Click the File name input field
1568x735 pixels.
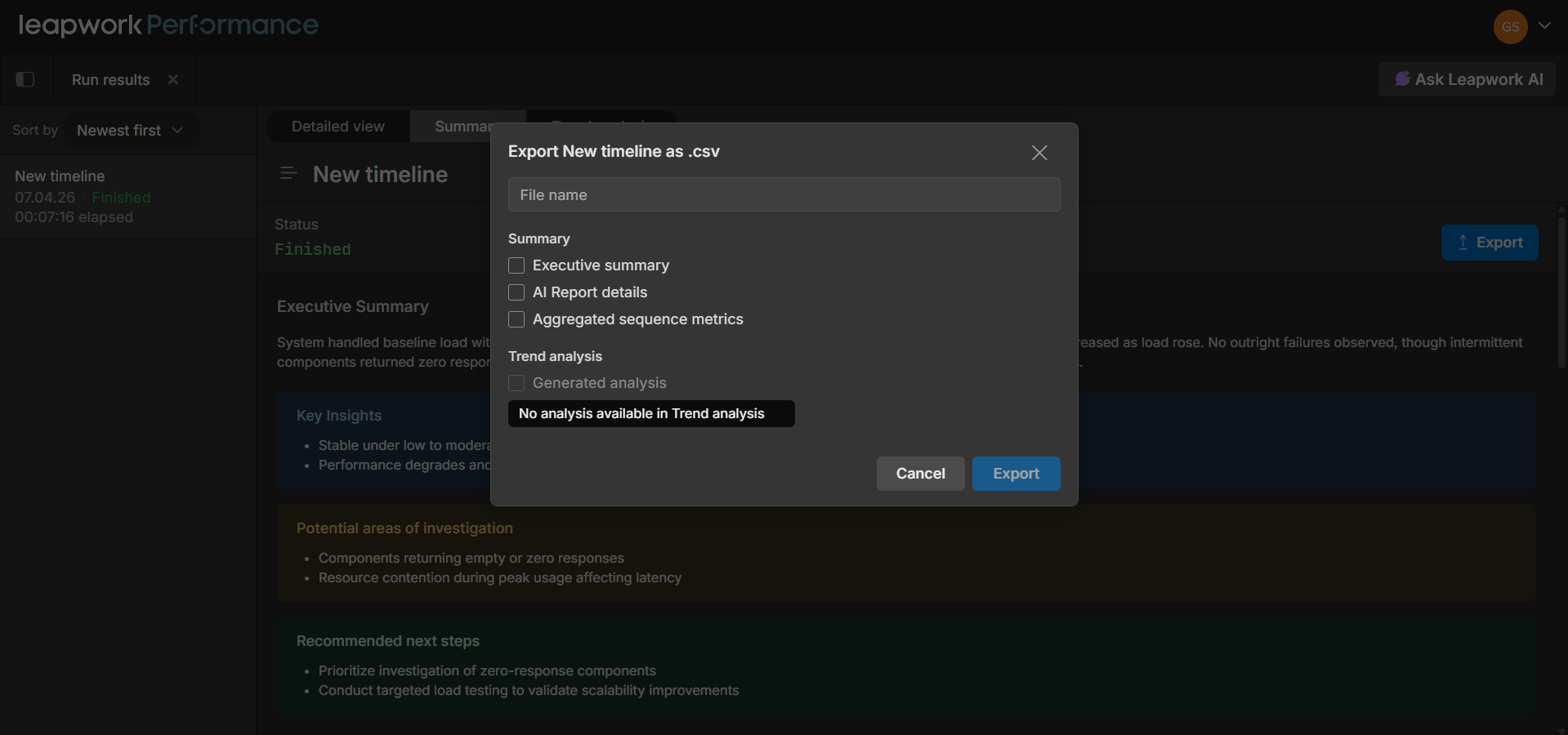[784, 195]
